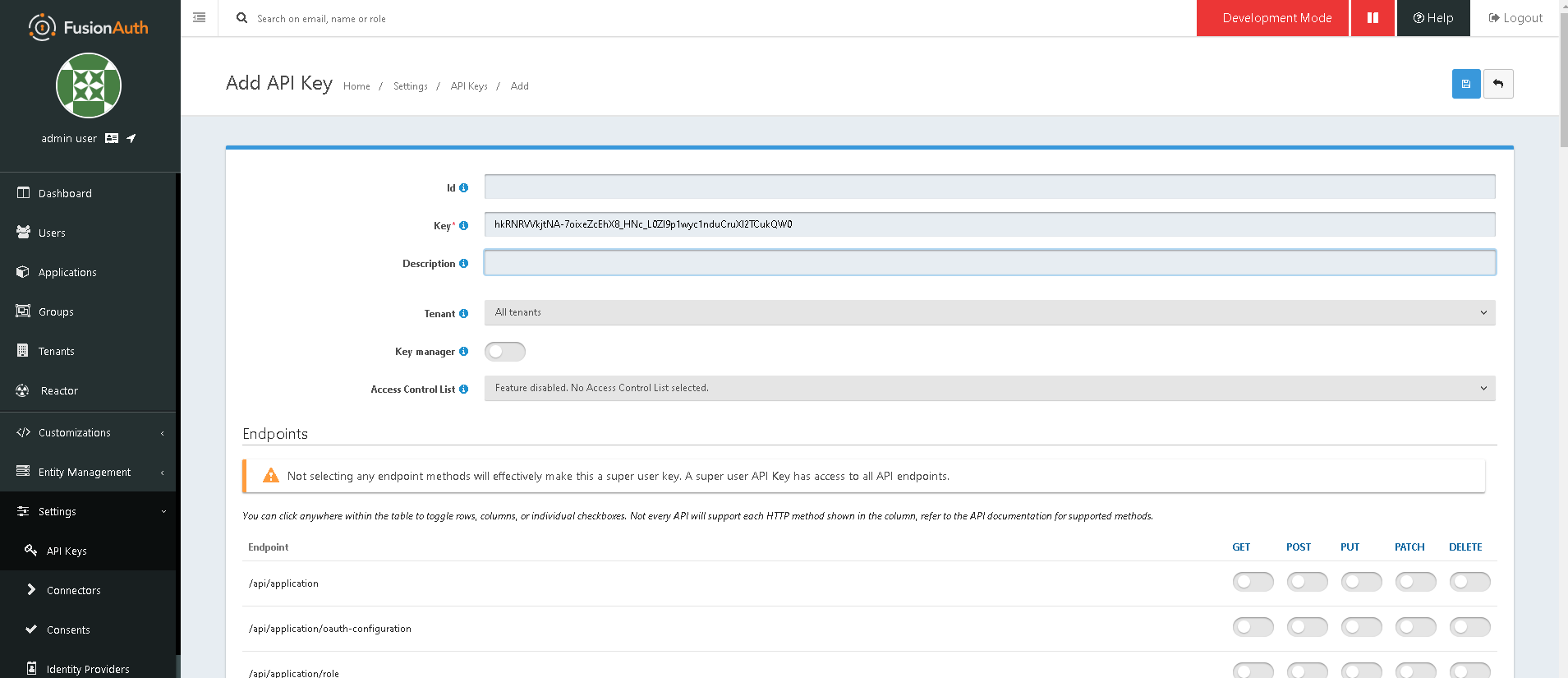1568x678 pixels.
Task: Toggle POST for /api/application
Action: pos(1307,582)
